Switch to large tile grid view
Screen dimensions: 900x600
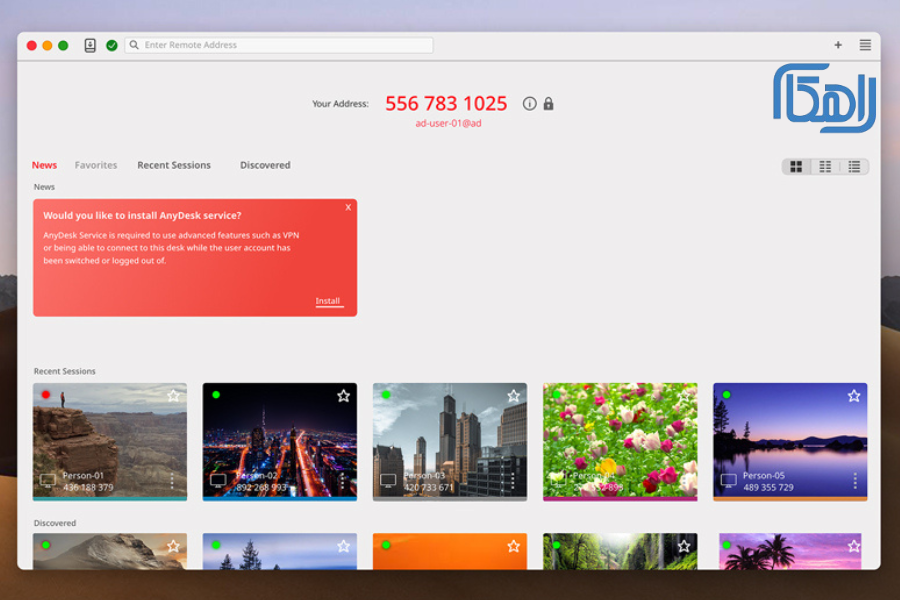click(x=796, y=167)
